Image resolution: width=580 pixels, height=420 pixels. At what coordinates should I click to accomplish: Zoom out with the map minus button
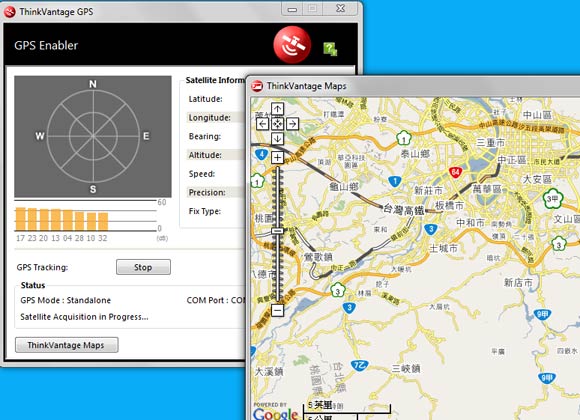(277, 310)
